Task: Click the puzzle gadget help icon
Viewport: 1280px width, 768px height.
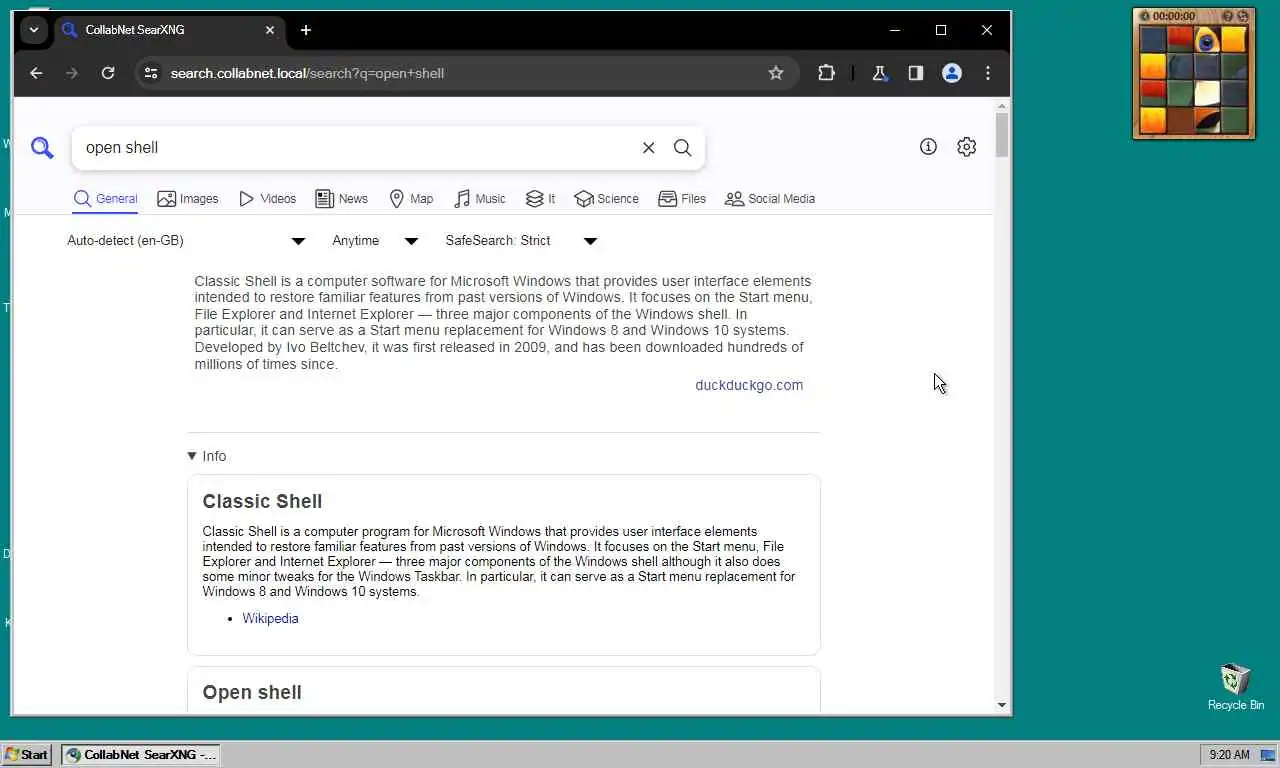Action: pos(1228,16)
